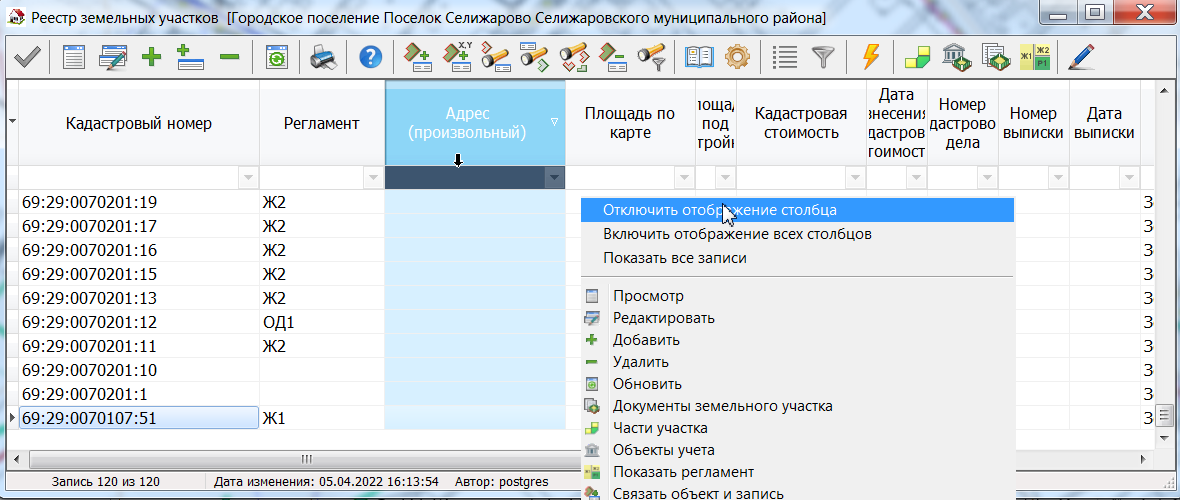Click the checkmark confirm icon in toolbar
1180x500 pixels.
click(26, 57)
